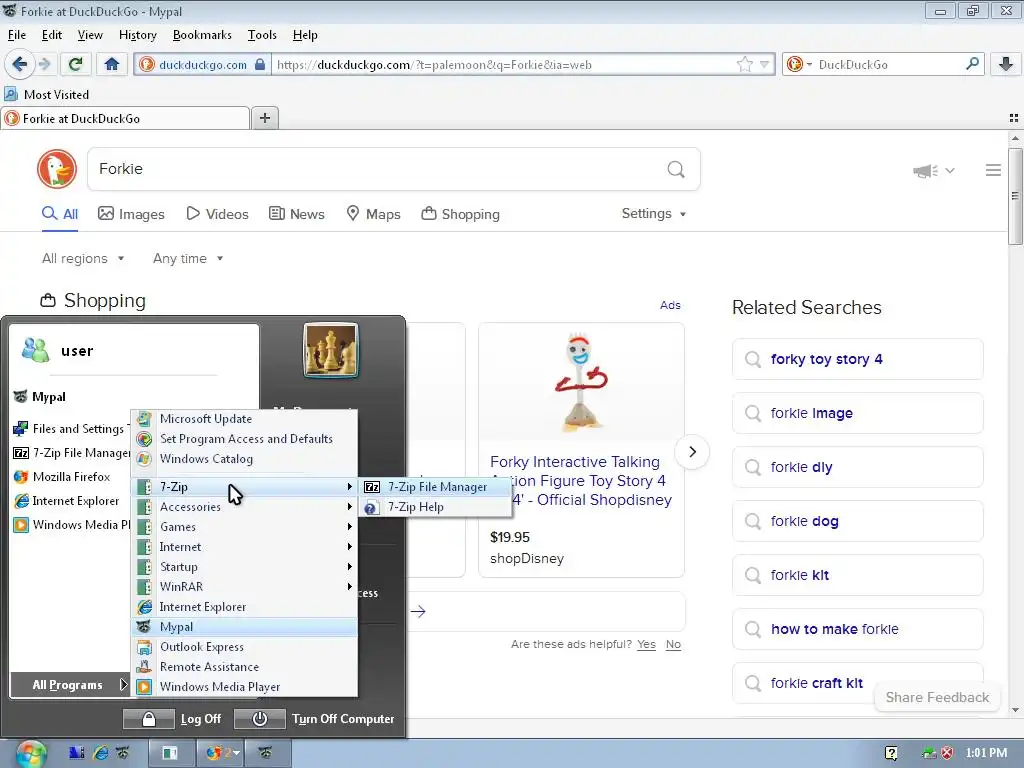Submit search with the Forkie magnifier icon

(x=676, y=170)
